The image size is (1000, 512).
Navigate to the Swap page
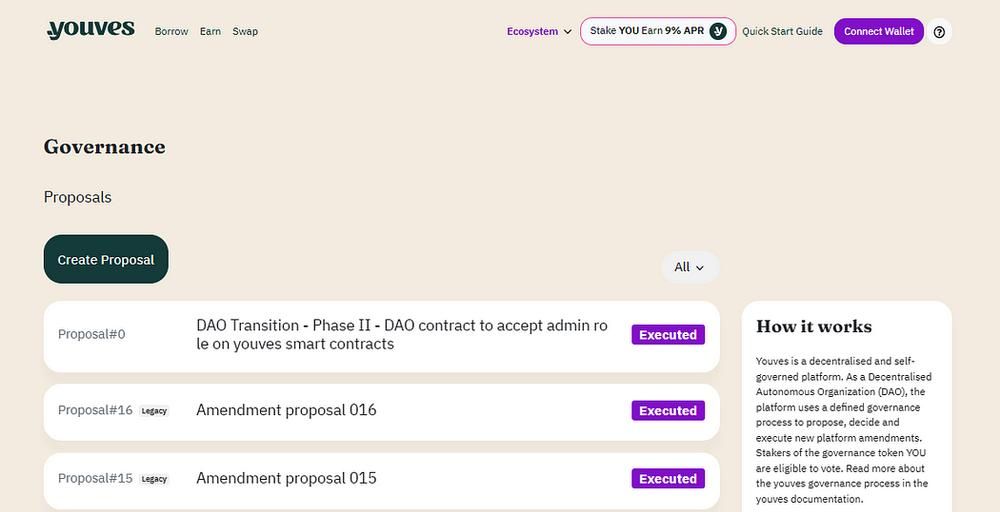[x=245, y=32]
